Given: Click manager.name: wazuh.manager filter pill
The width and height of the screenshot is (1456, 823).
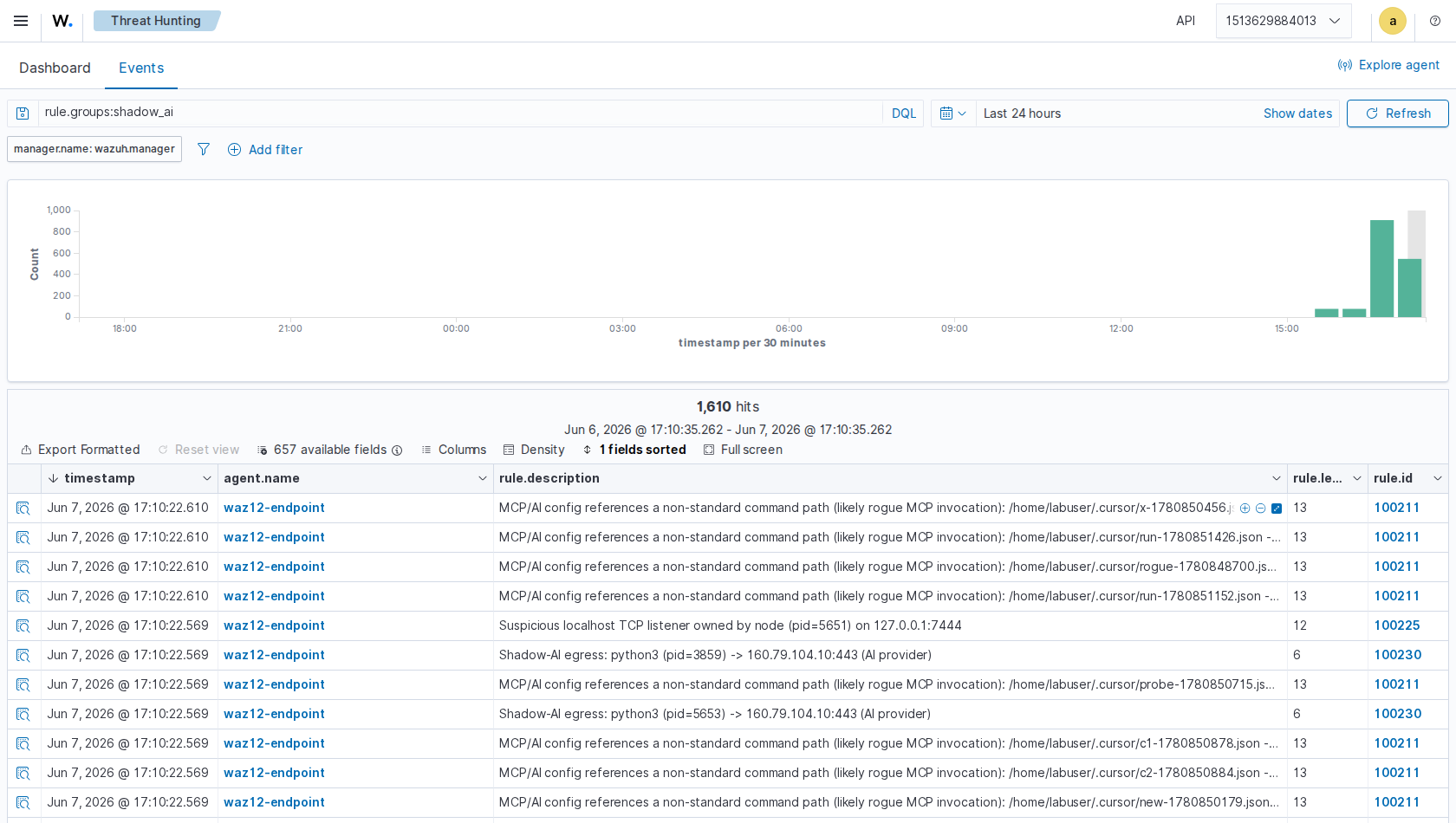Looking at the screenshot, I should (94, 149).
